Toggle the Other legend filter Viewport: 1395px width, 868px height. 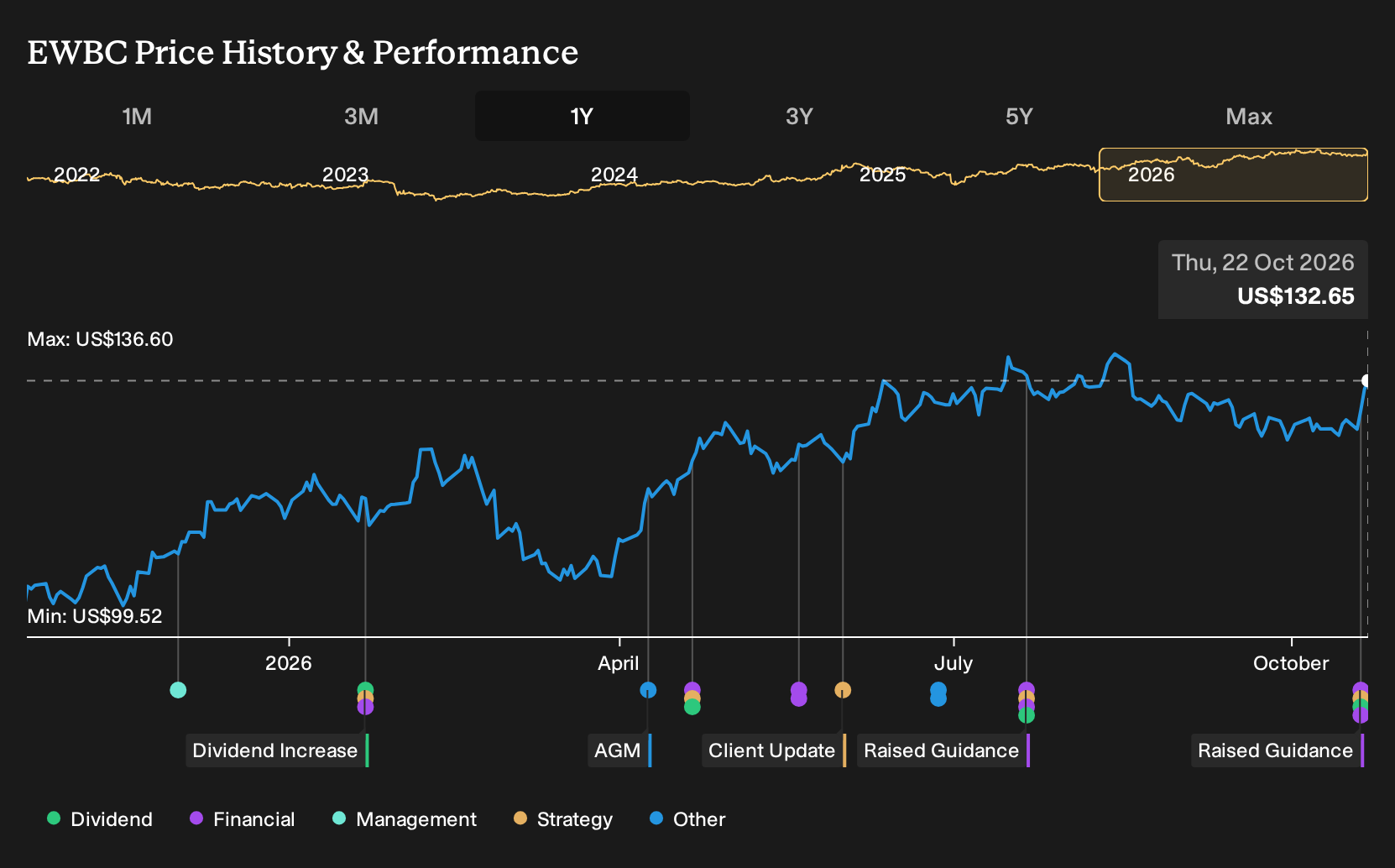(687, 819)
